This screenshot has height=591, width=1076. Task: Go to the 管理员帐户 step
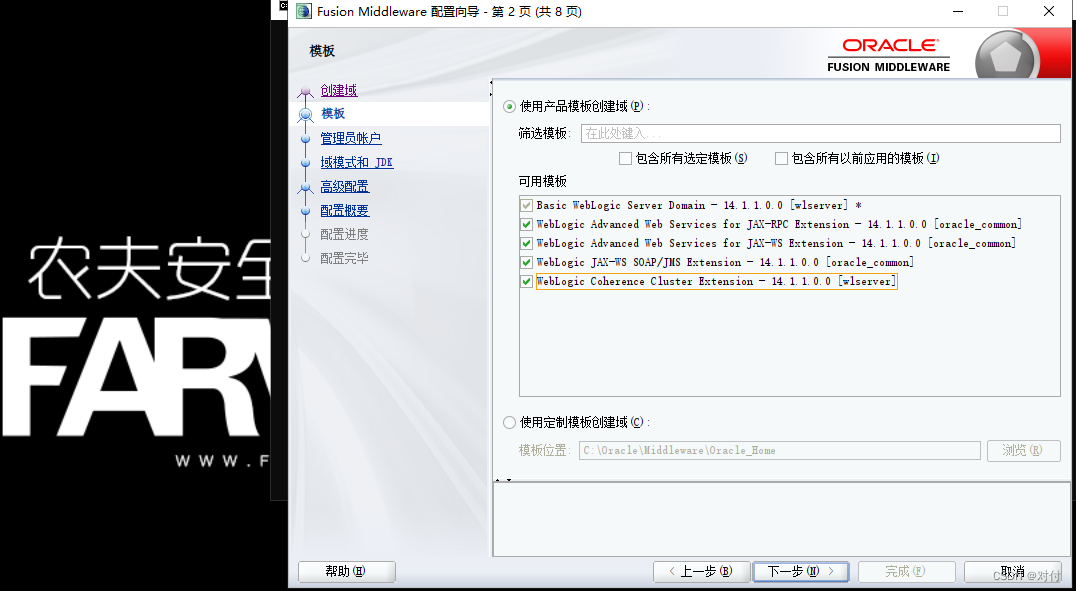pos(351,138)
